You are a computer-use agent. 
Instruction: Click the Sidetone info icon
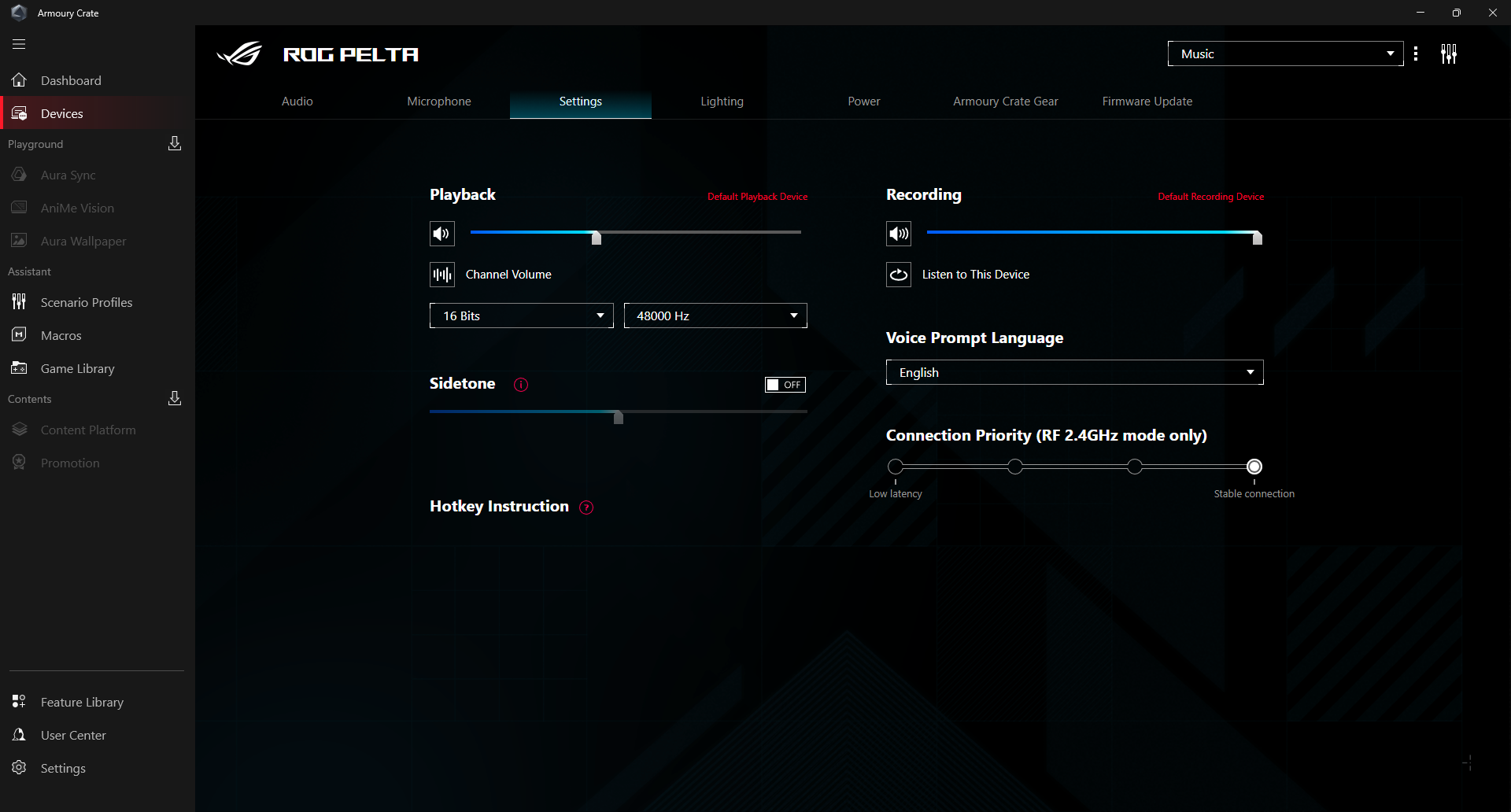tap(521, 385)
